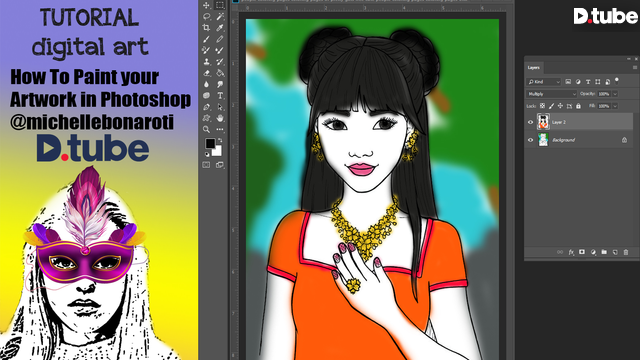Lock layer position
Viewport: 640px width, 360px height.
point(560,106)
